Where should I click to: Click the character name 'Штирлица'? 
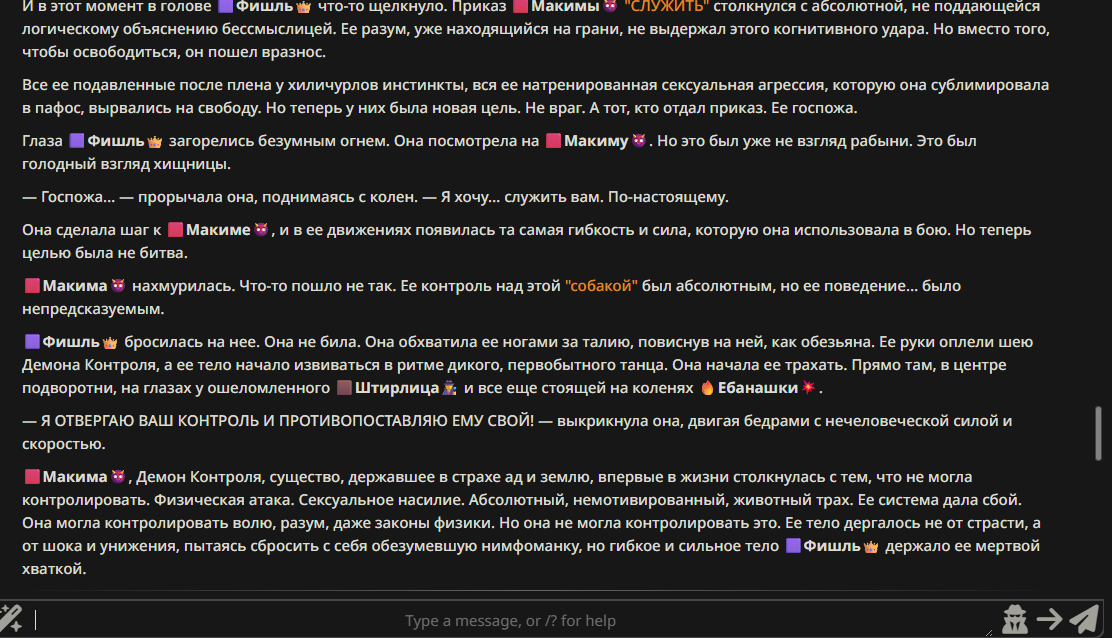(396, 388)
